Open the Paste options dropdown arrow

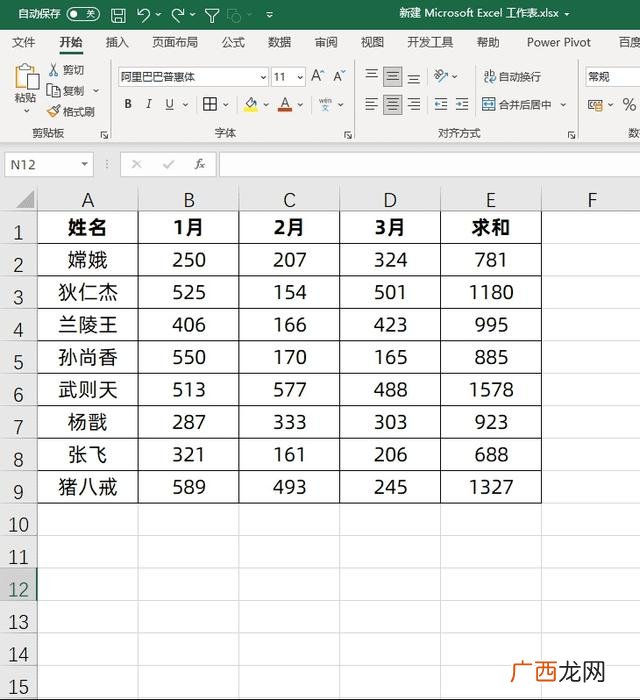point(26,111)
